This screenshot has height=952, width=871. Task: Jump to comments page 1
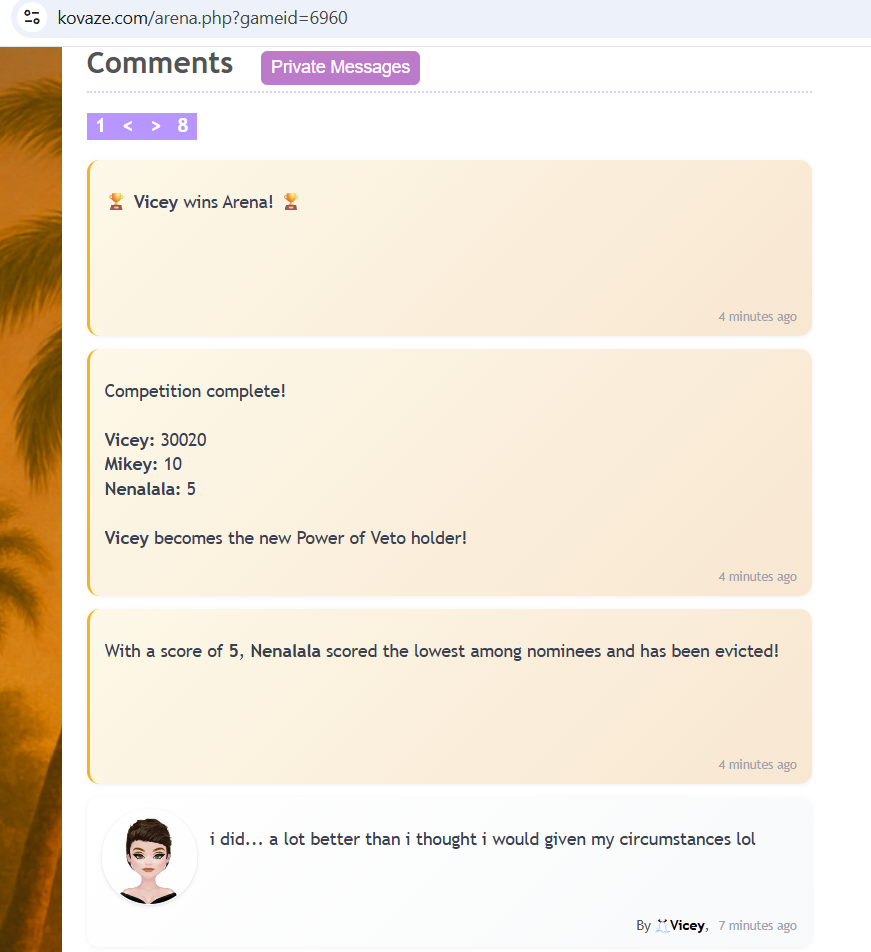(x=101, y=126)
